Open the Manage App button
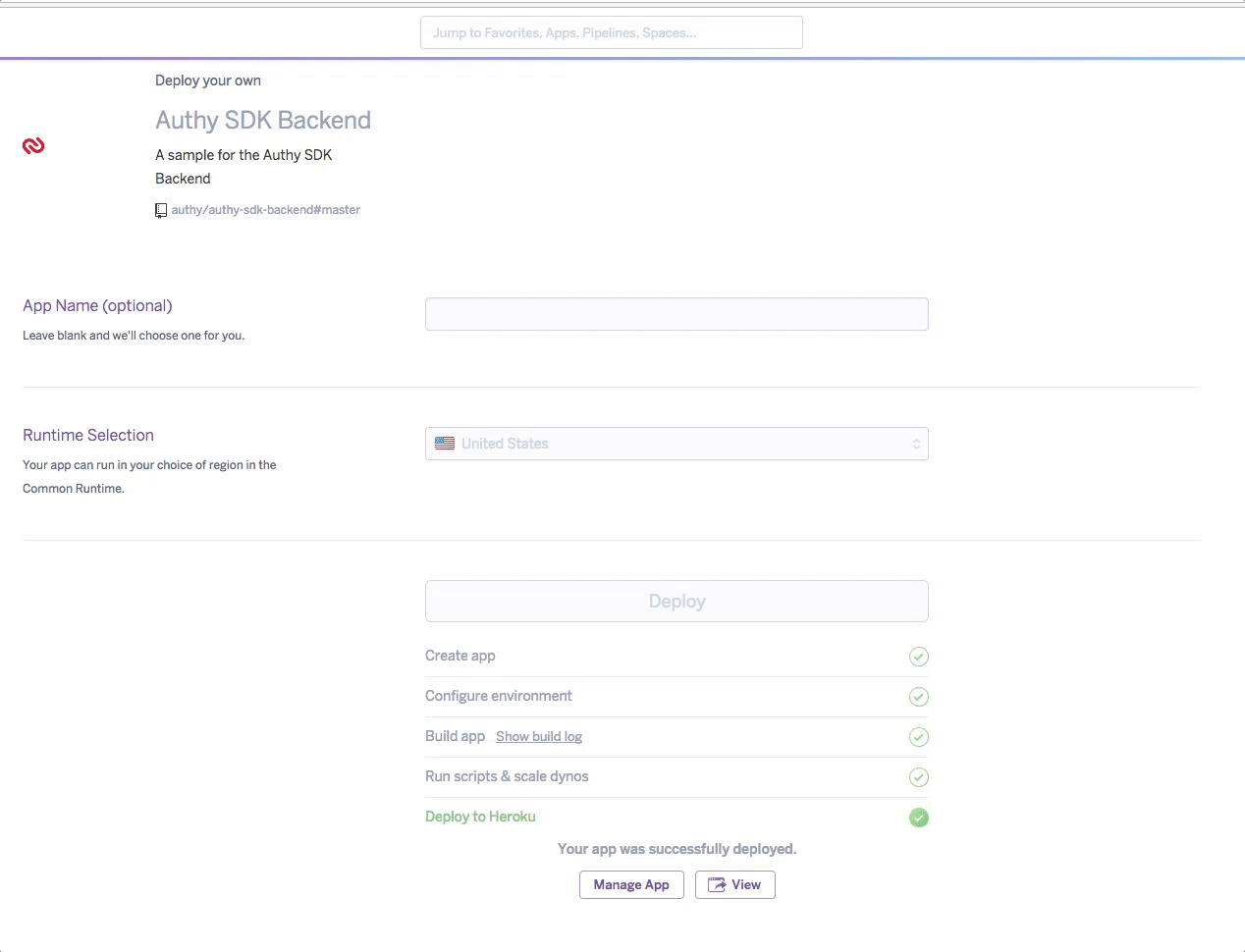This screenshot has width=1245, height=952. coord(631,884)
